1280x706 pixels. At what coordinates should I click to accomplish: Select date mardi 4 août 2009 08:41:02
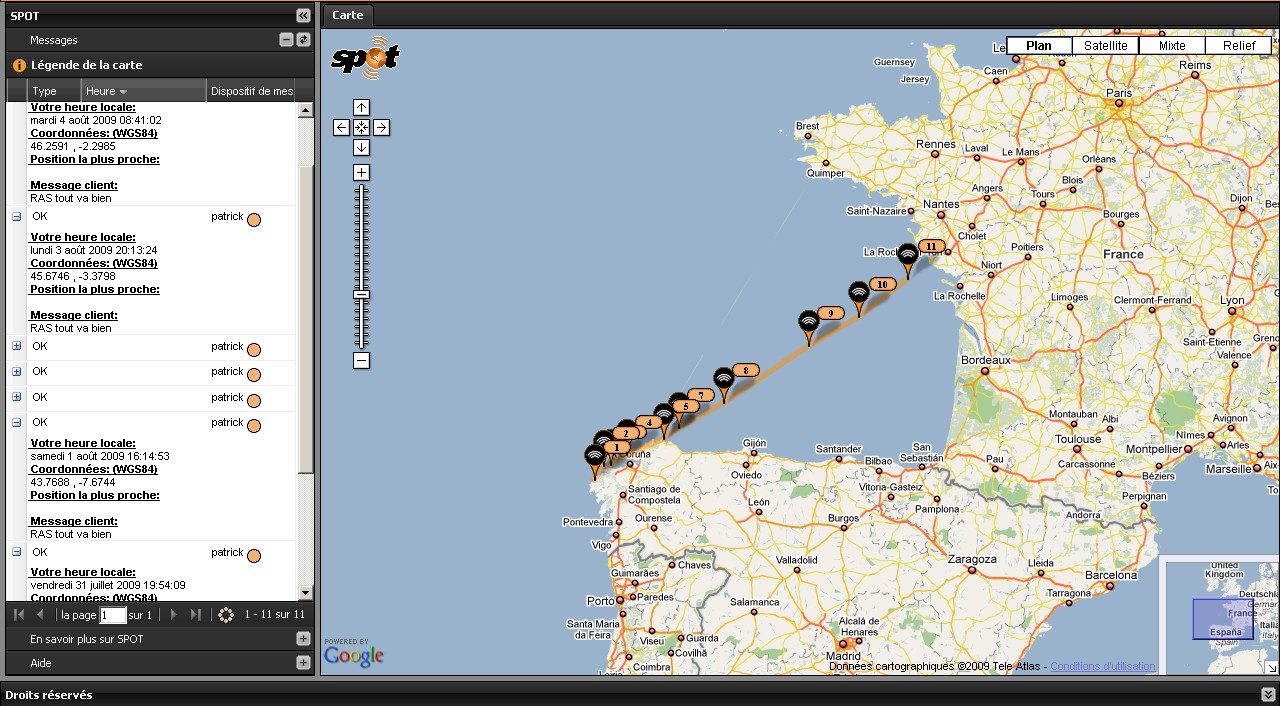(96, 120)
